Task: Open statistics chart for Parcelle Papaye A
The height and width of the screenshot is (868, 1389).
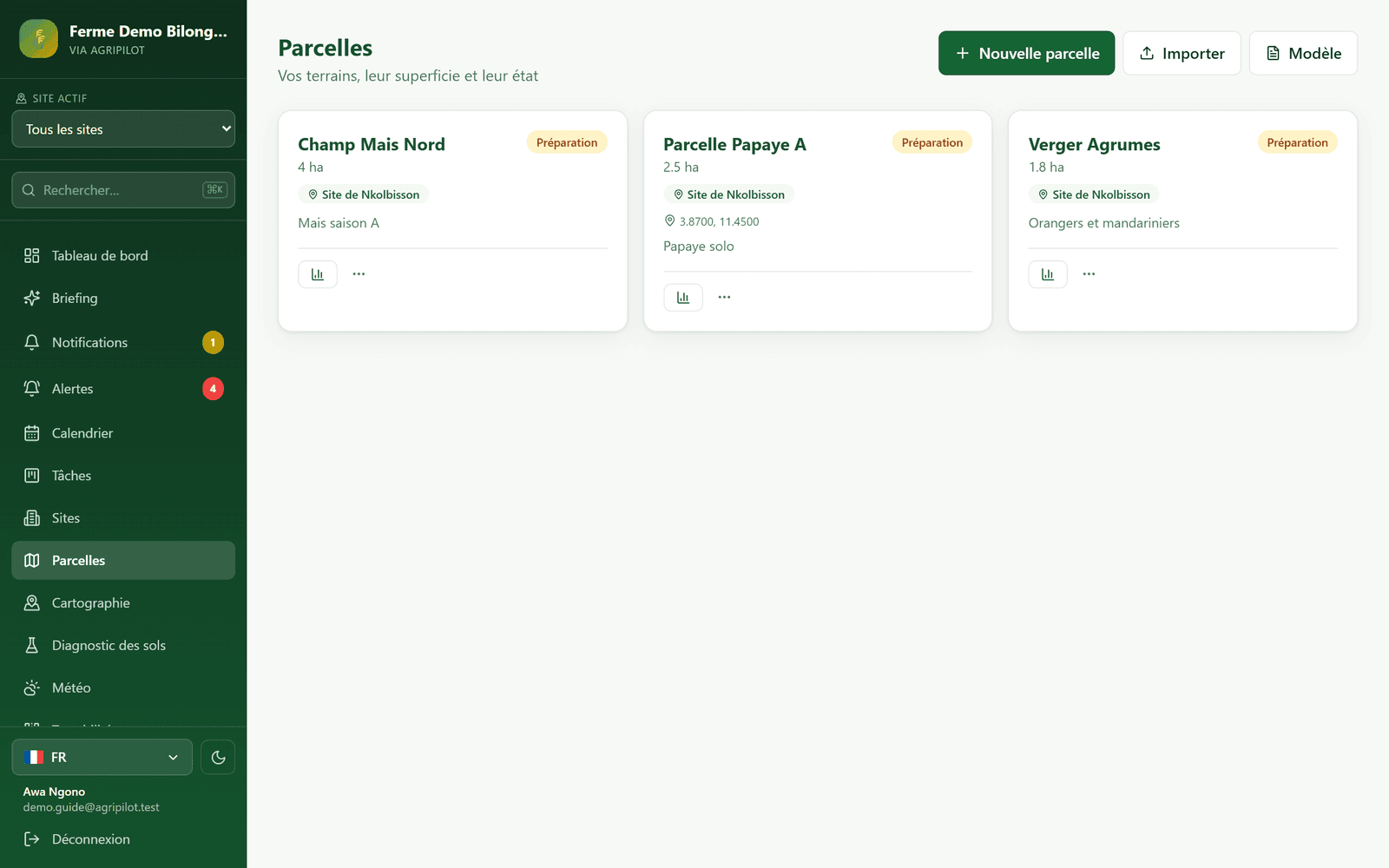Action: (683, 298)
